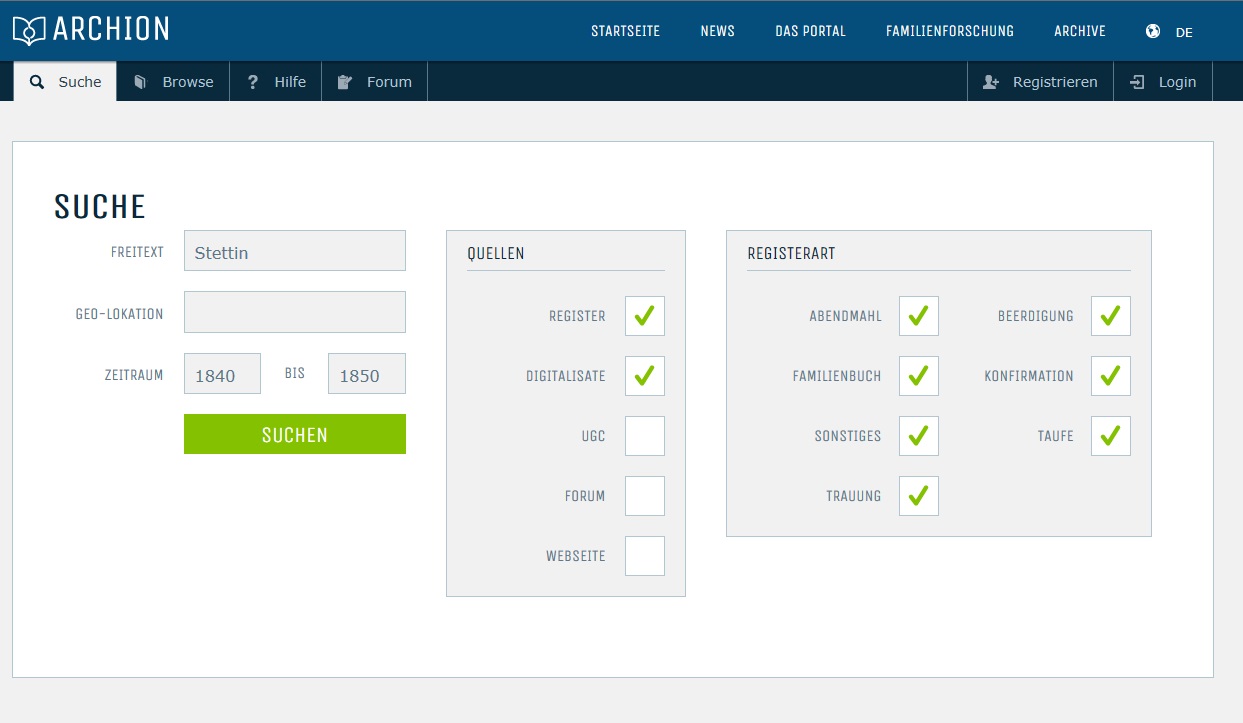
Task: Click the Zeitraum label
Action: tap(134, 376)
